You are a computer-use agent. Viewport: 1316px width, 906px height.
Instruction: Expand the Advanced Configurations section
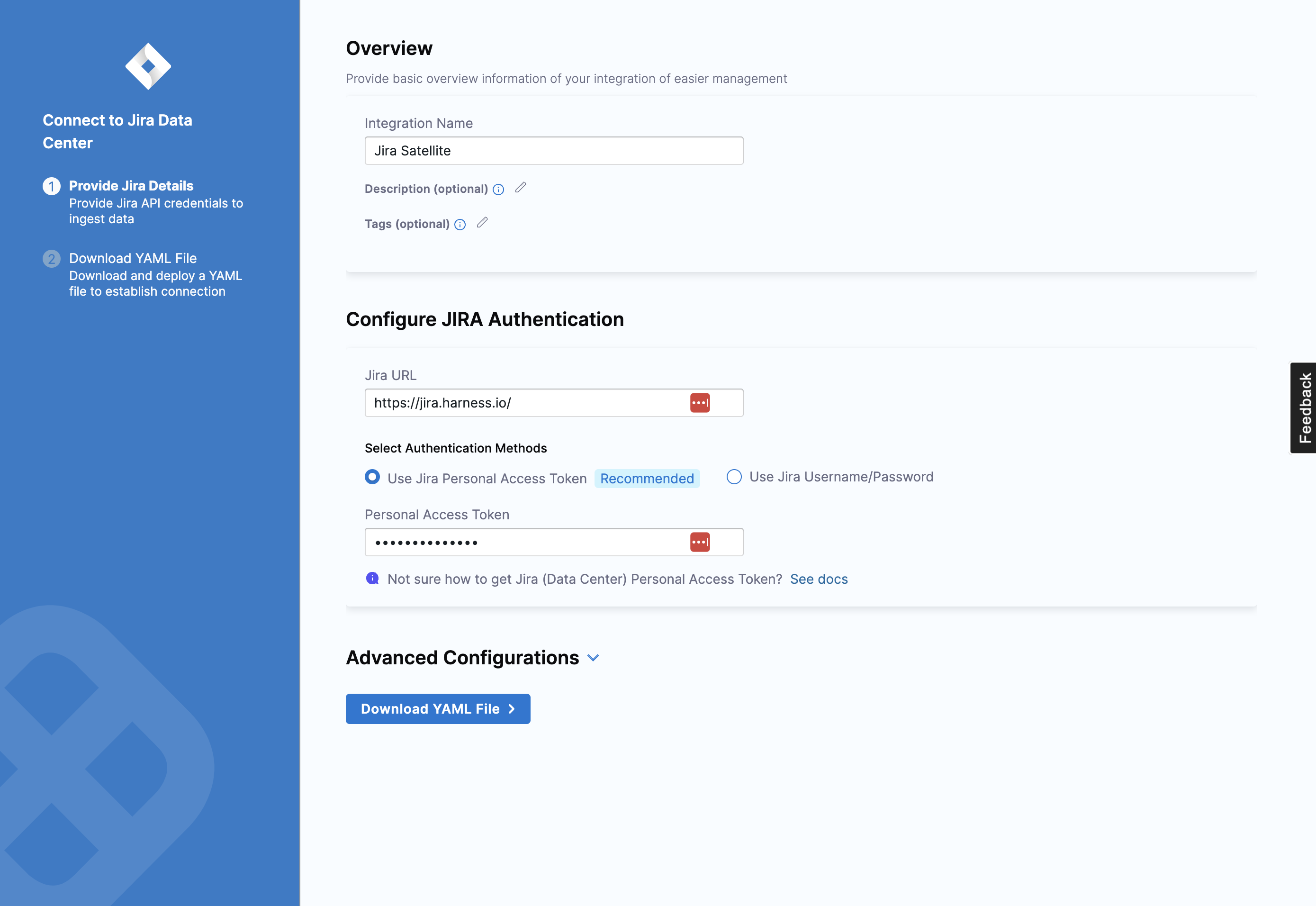coord(594,657)
